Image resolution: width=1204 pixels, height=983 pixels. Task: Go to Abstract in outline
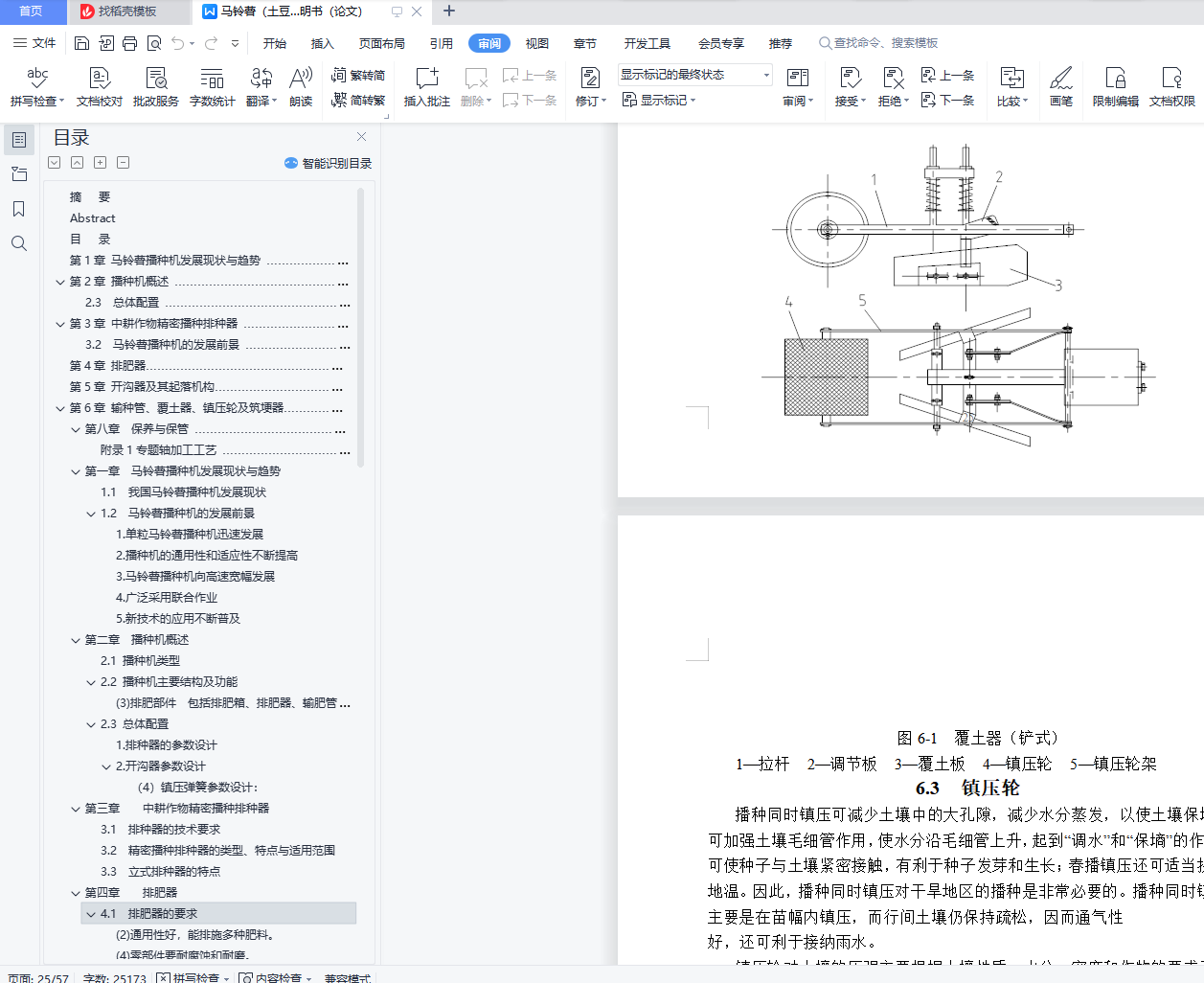(92, 218)
